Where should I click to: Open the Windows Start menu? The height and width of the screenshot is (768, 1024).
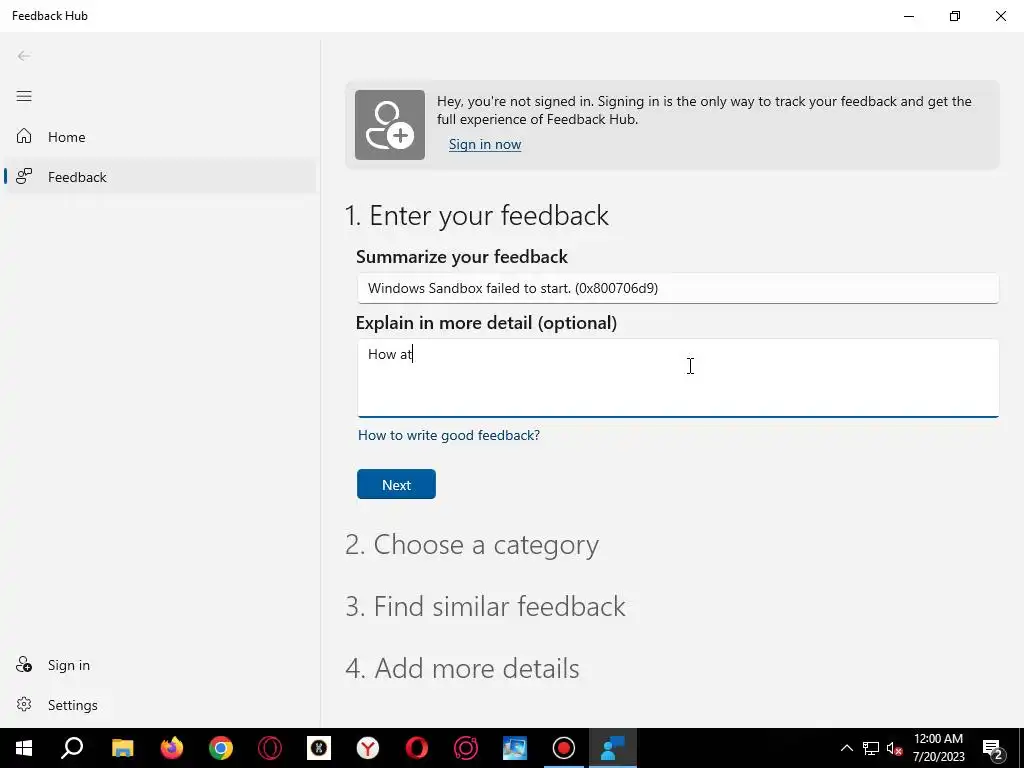click(x=24, y=748)
